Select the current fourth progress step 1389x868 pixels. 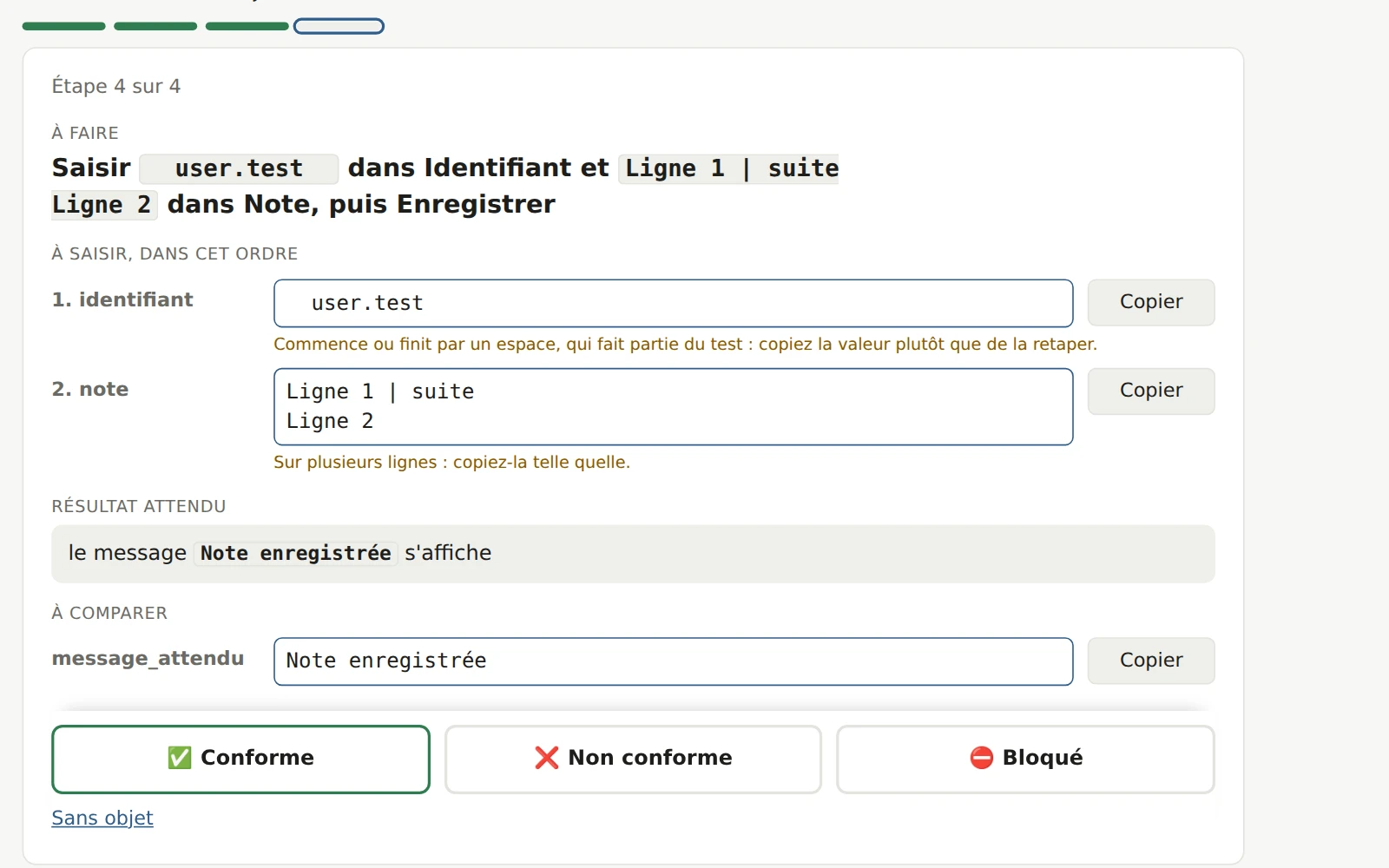339,26
